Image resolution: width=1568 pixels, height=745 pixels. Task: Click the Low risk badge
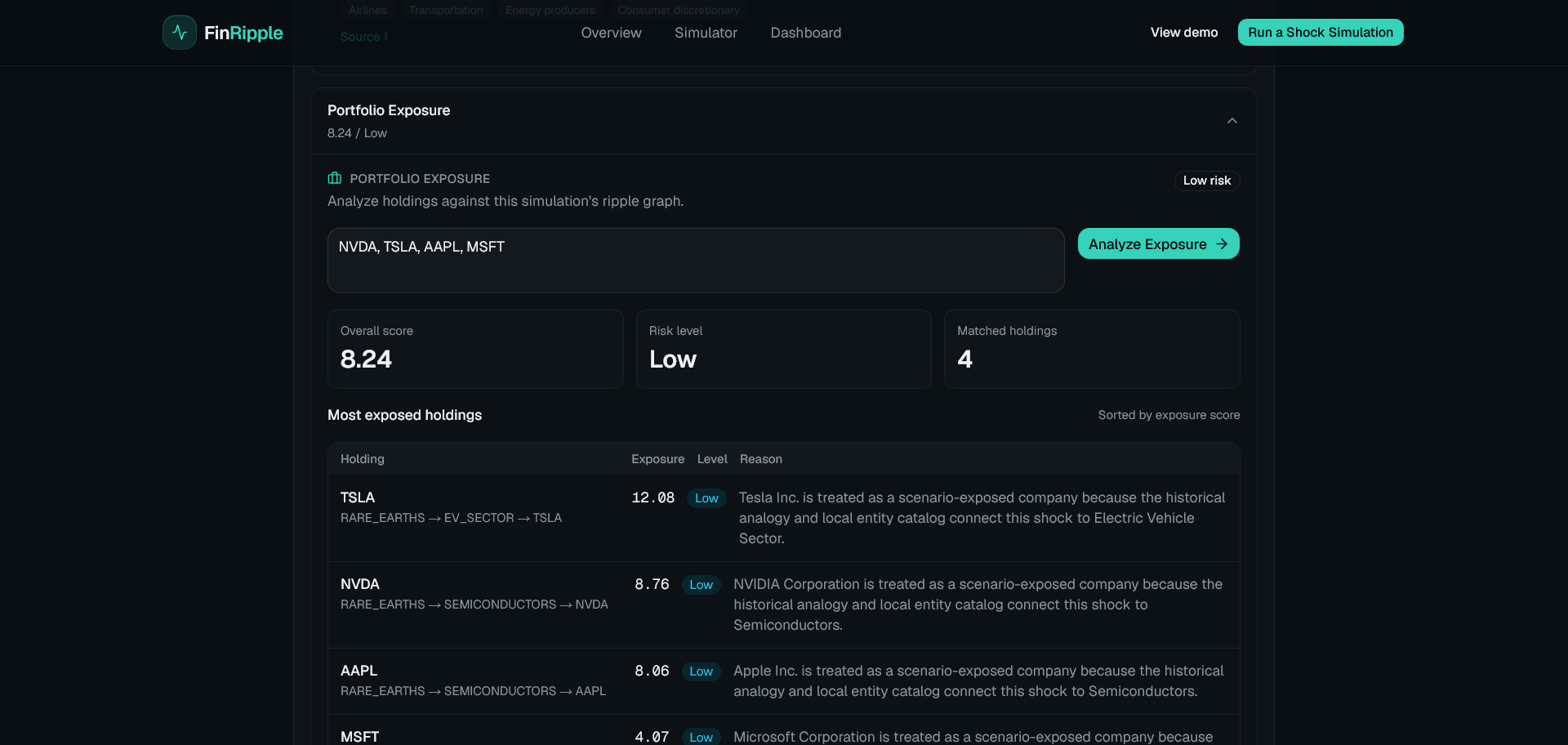click(x=1207, y=181)
